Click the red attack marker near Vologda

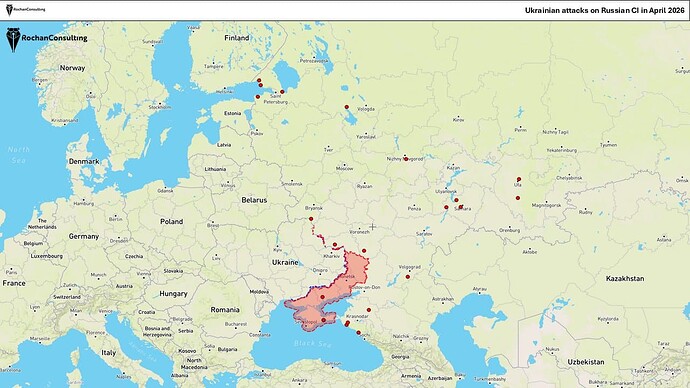tap(347, 107)
